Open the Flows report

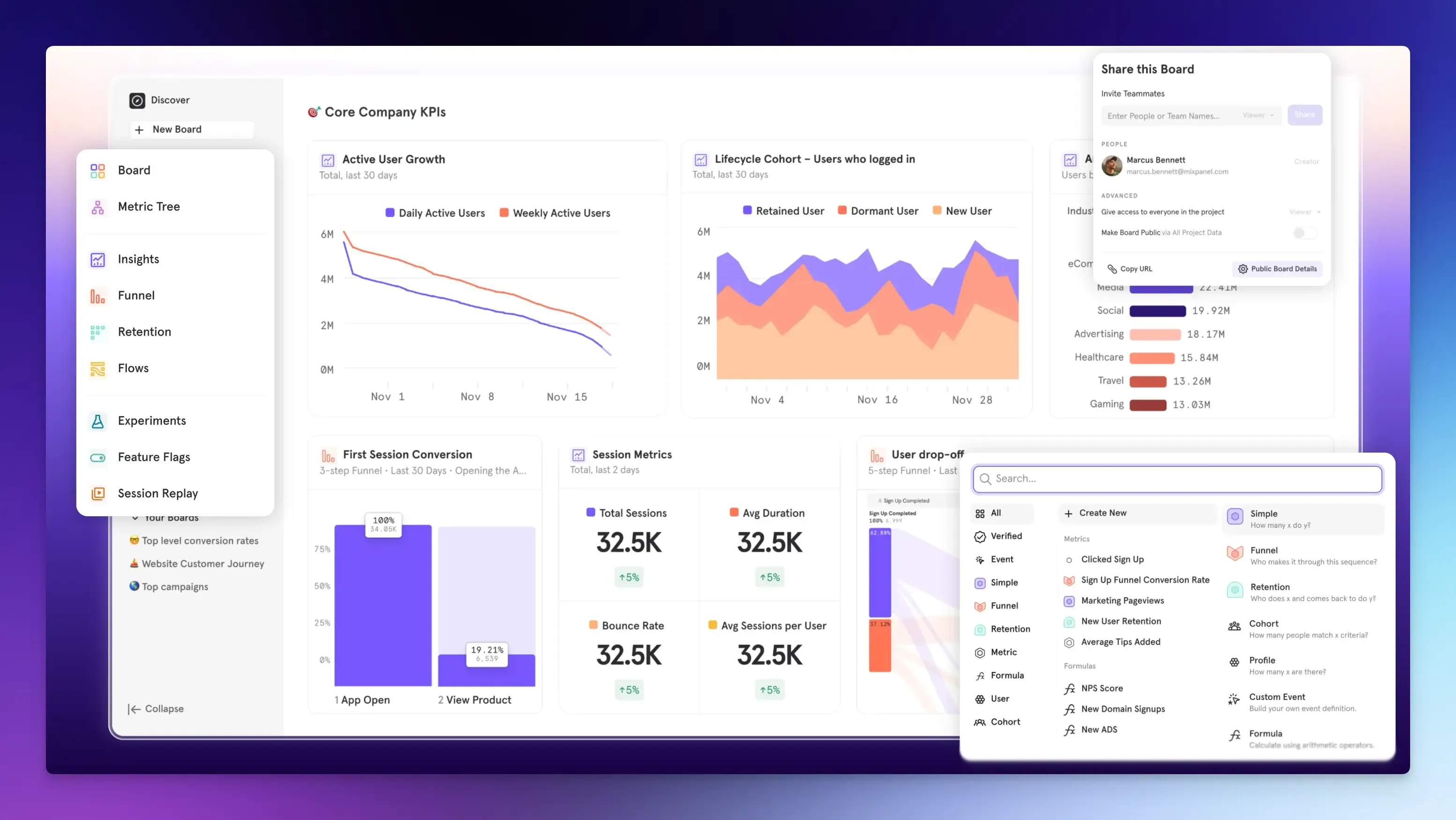click(x=133, y=368)
